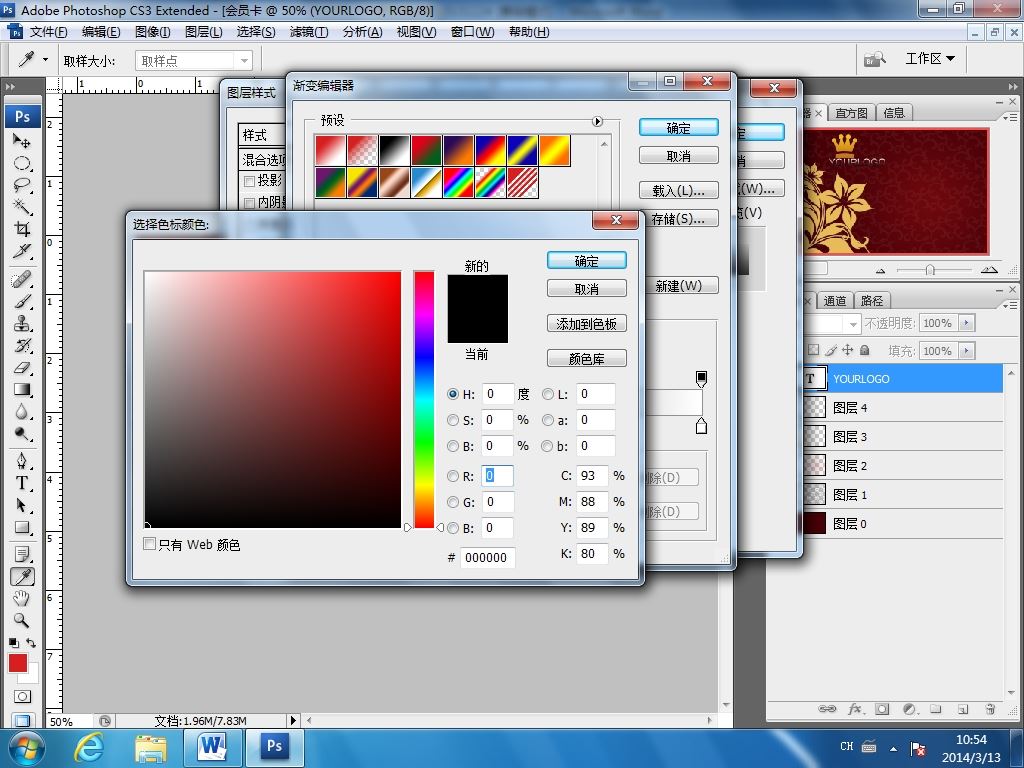Open the 滤镜(T) menu
This screenshot has width=1024, height=768.
click(309, 32)
